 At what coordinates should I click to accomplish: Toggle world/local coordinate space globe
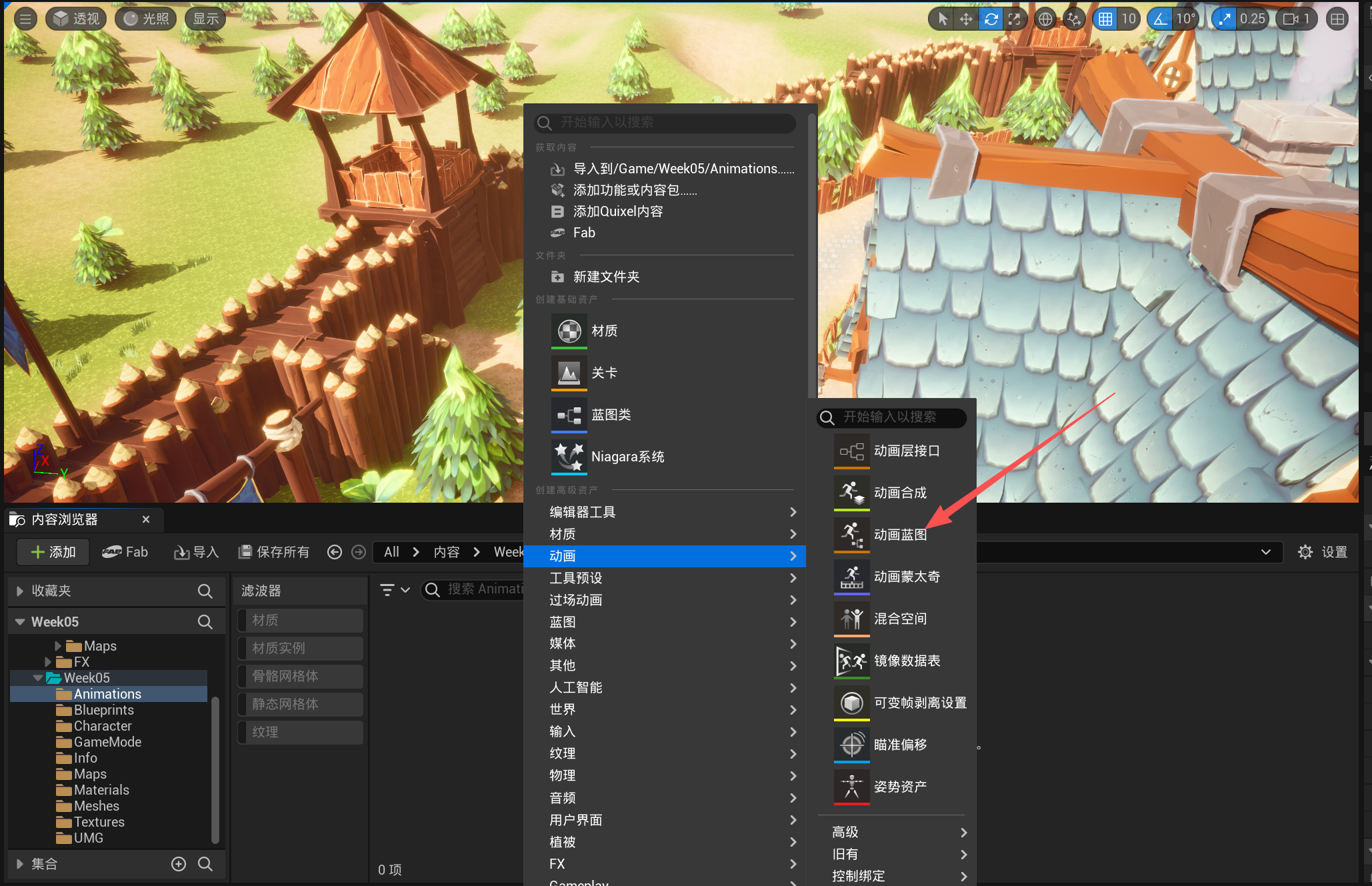(x=1045, y=19)
